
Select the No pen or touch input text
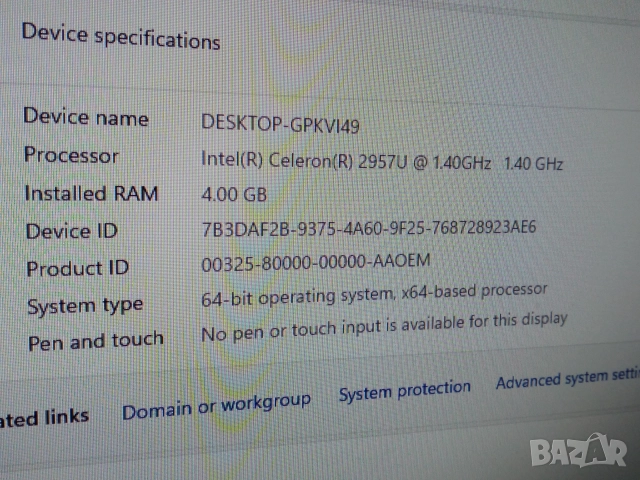tap(384, 328)
